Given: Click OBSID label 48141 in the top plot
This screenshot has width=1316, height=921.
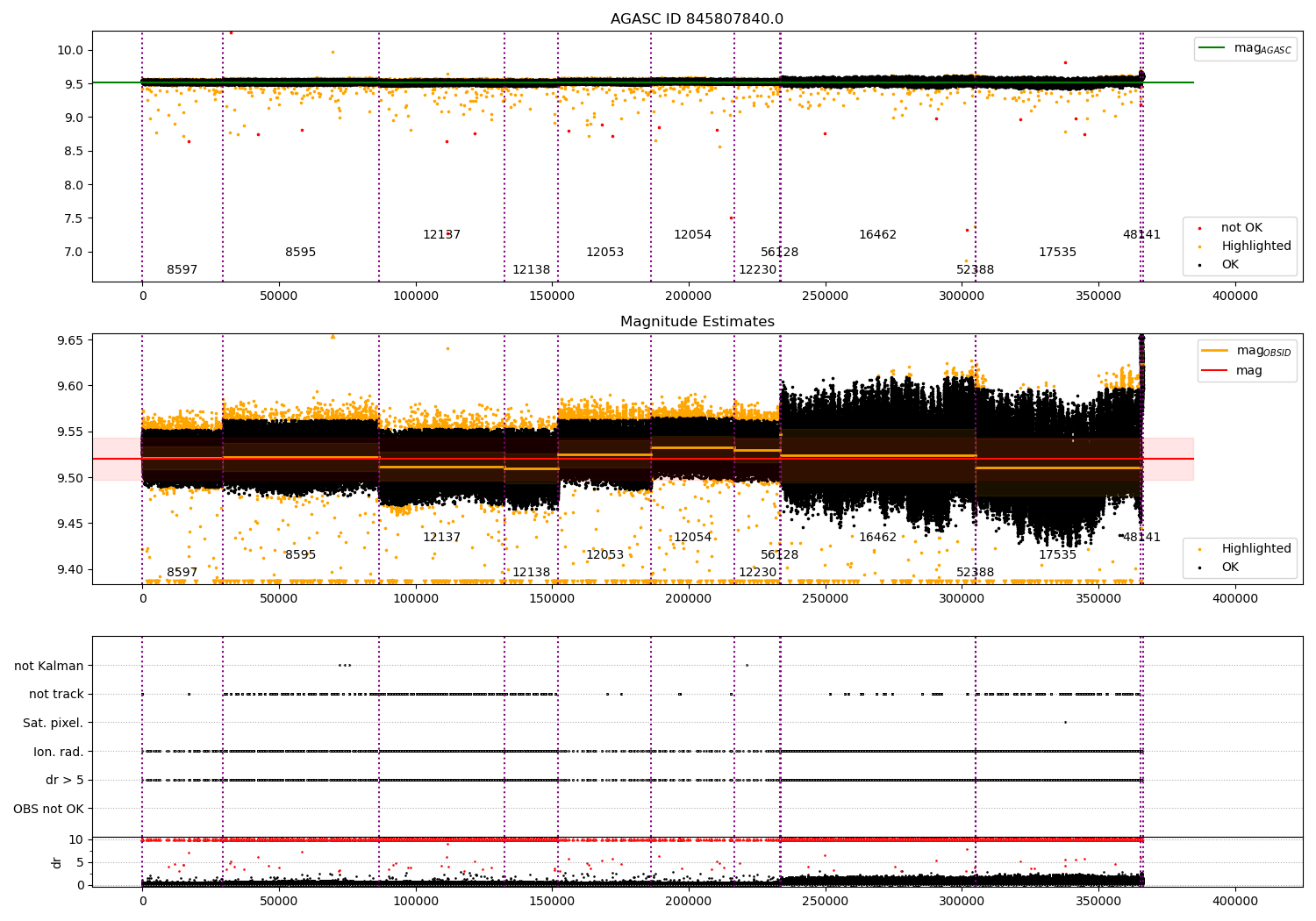Looking at the screenshot, I should tap(1142, 234).
